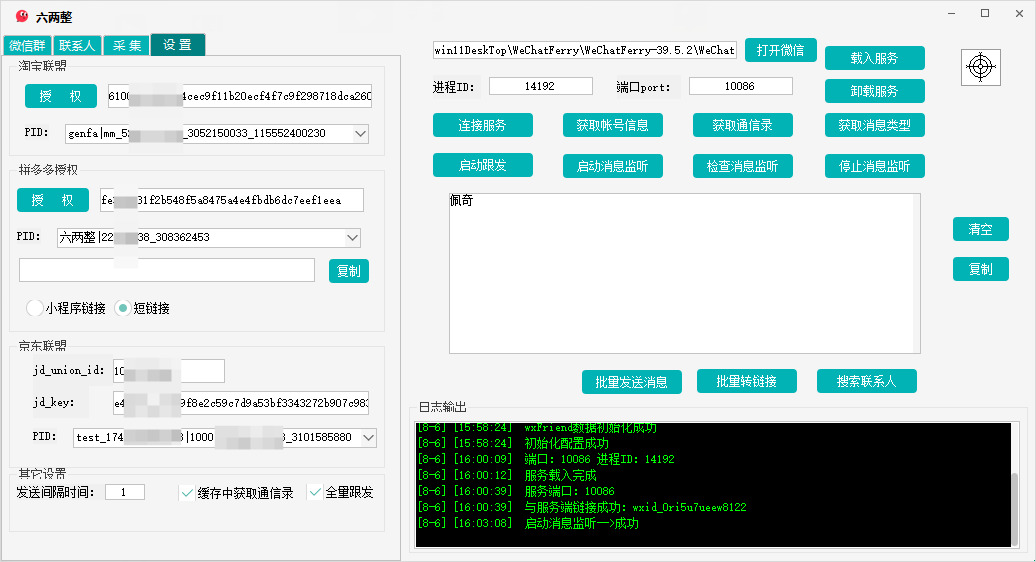This screenshot has width=1036, height=562.
Task: Click the 检查消息监听 button
Action: coord(743,166)
